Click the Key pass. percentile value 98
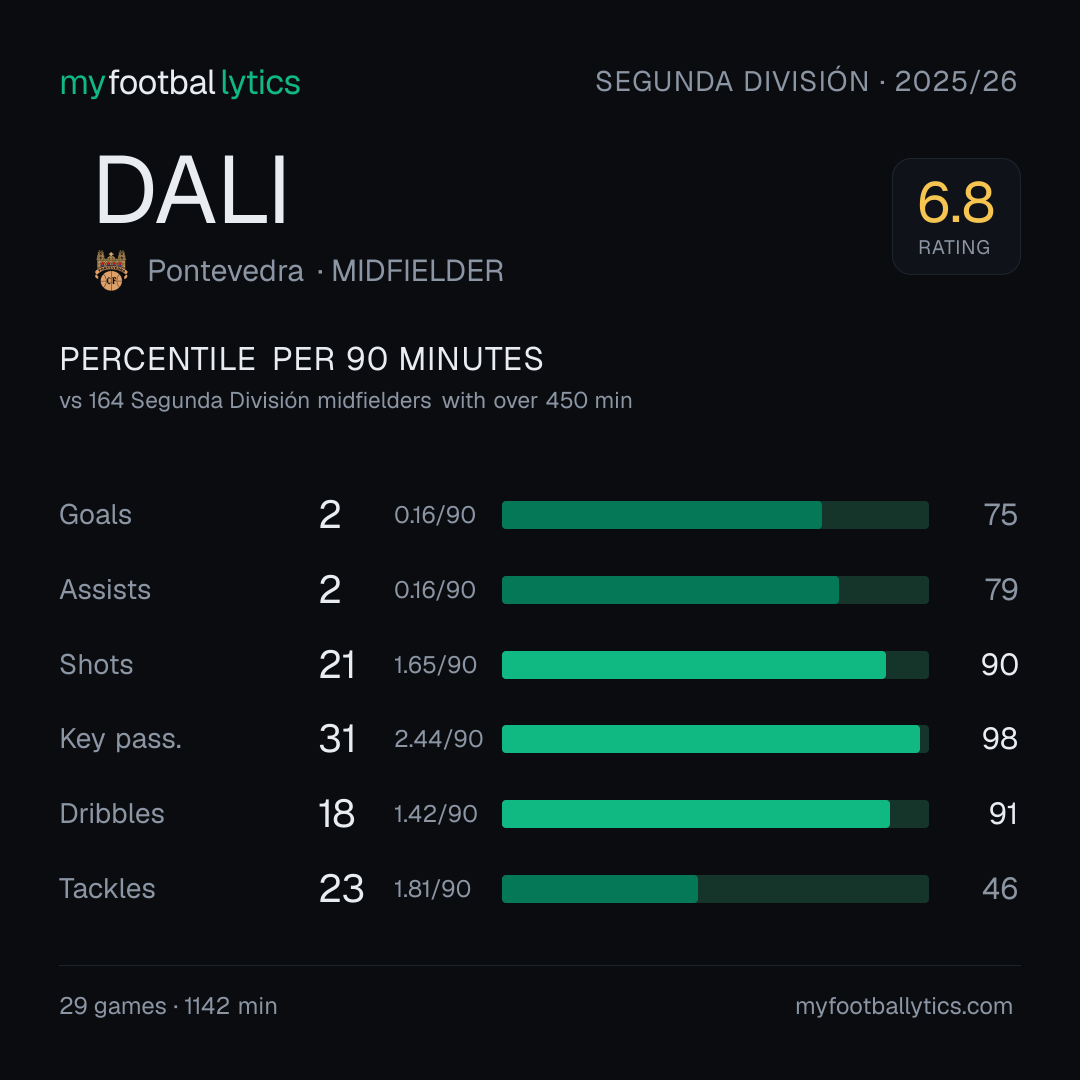 click(1000, 739)
